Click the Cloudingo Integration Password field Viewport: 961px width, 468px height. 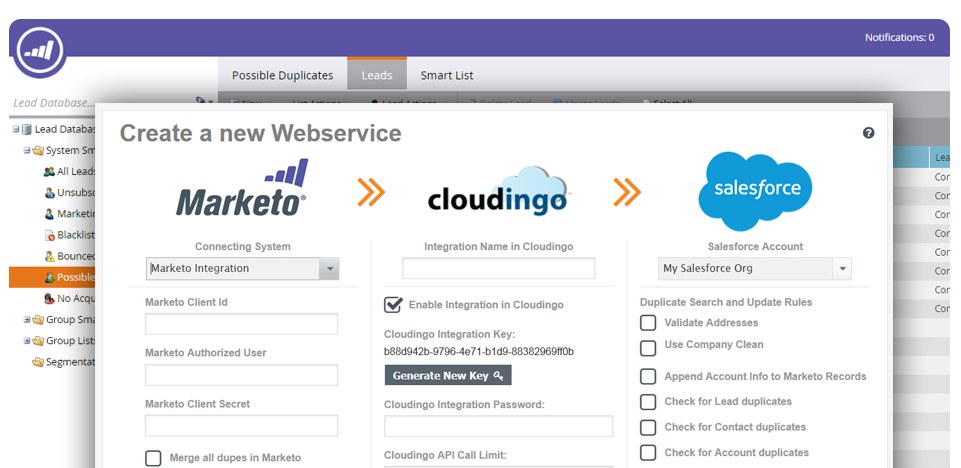tap(498, 426)
